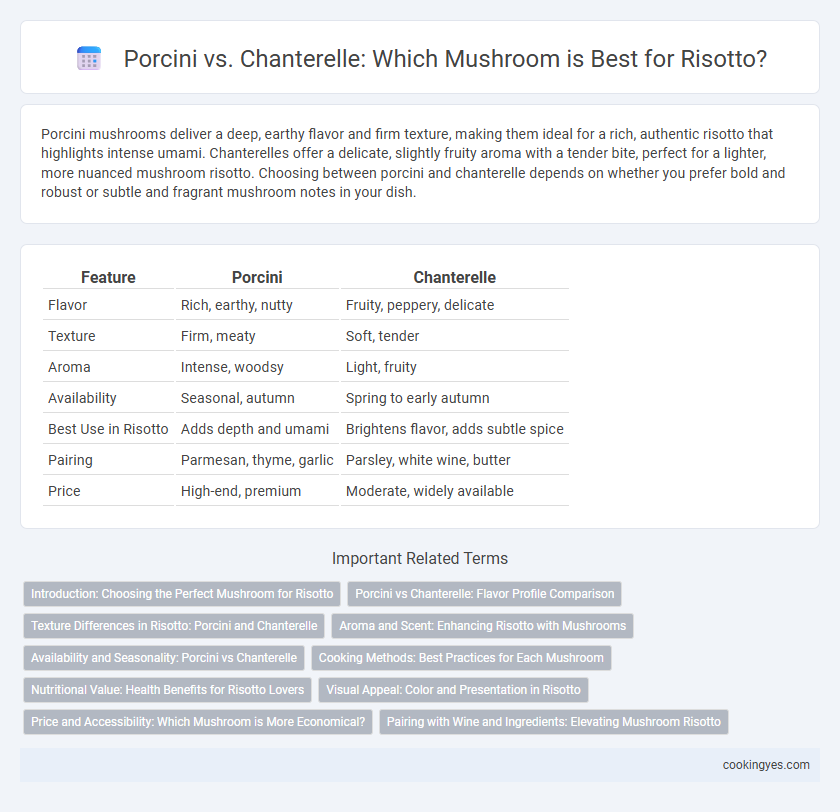This screenshot has width=840, height=812.
Task: Click the 'Chanterelle' column header
Action: click(x=455, y=277)
